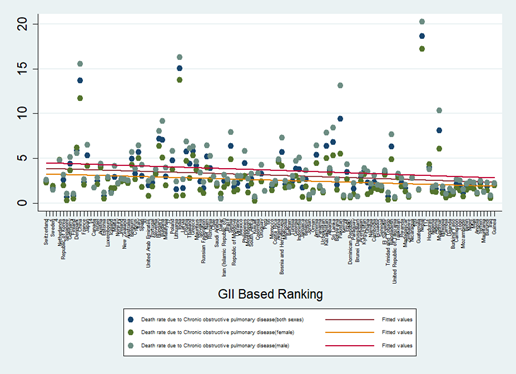The width and height of the screenshot is (516, 374).
Task: Click the 'United Arab Emirates' x-axis label
Action: [x=148, y=243]
